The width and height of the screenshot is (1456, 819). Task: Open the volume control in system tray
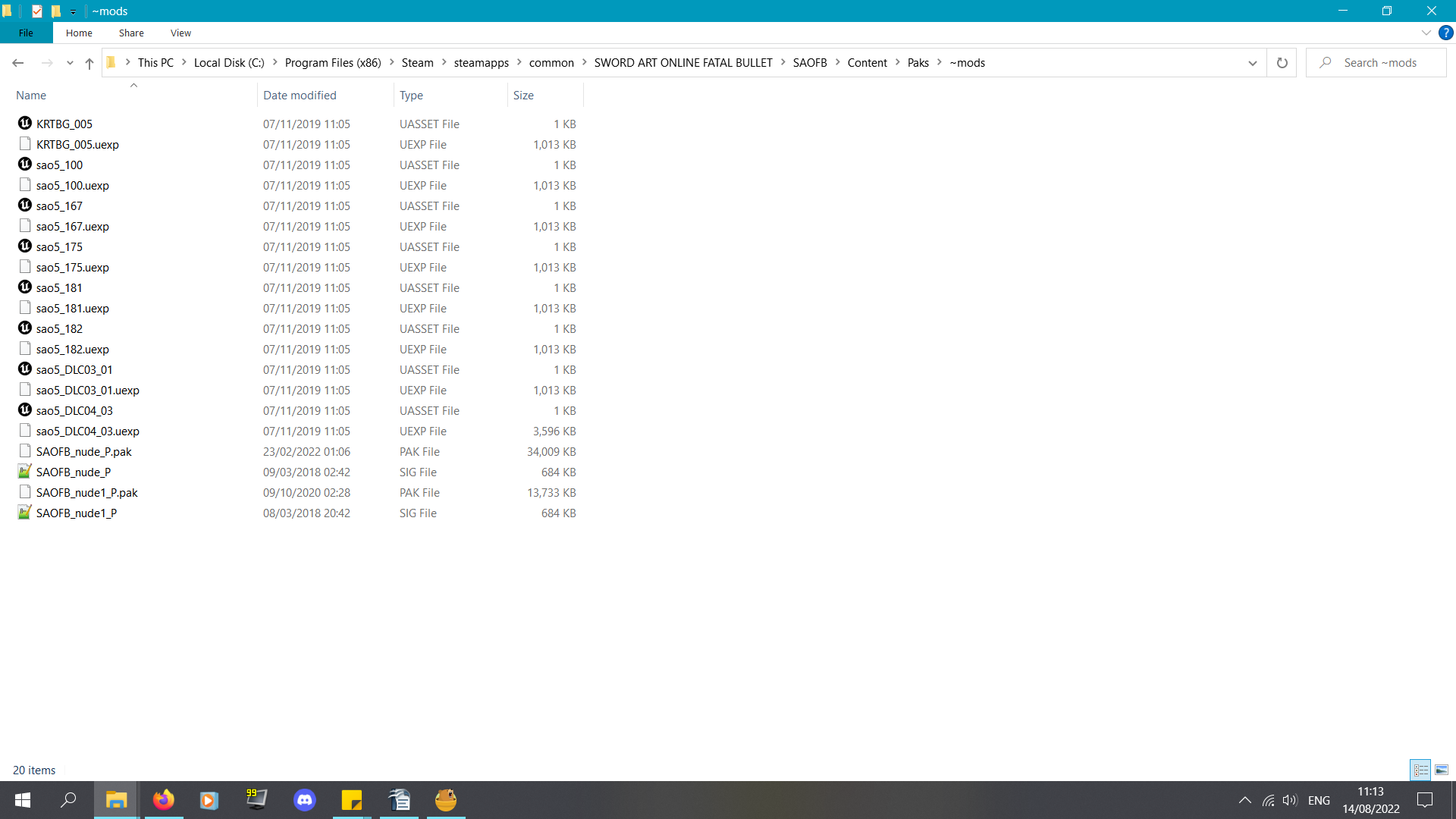pyautogui.click(x=1290, y=800)
